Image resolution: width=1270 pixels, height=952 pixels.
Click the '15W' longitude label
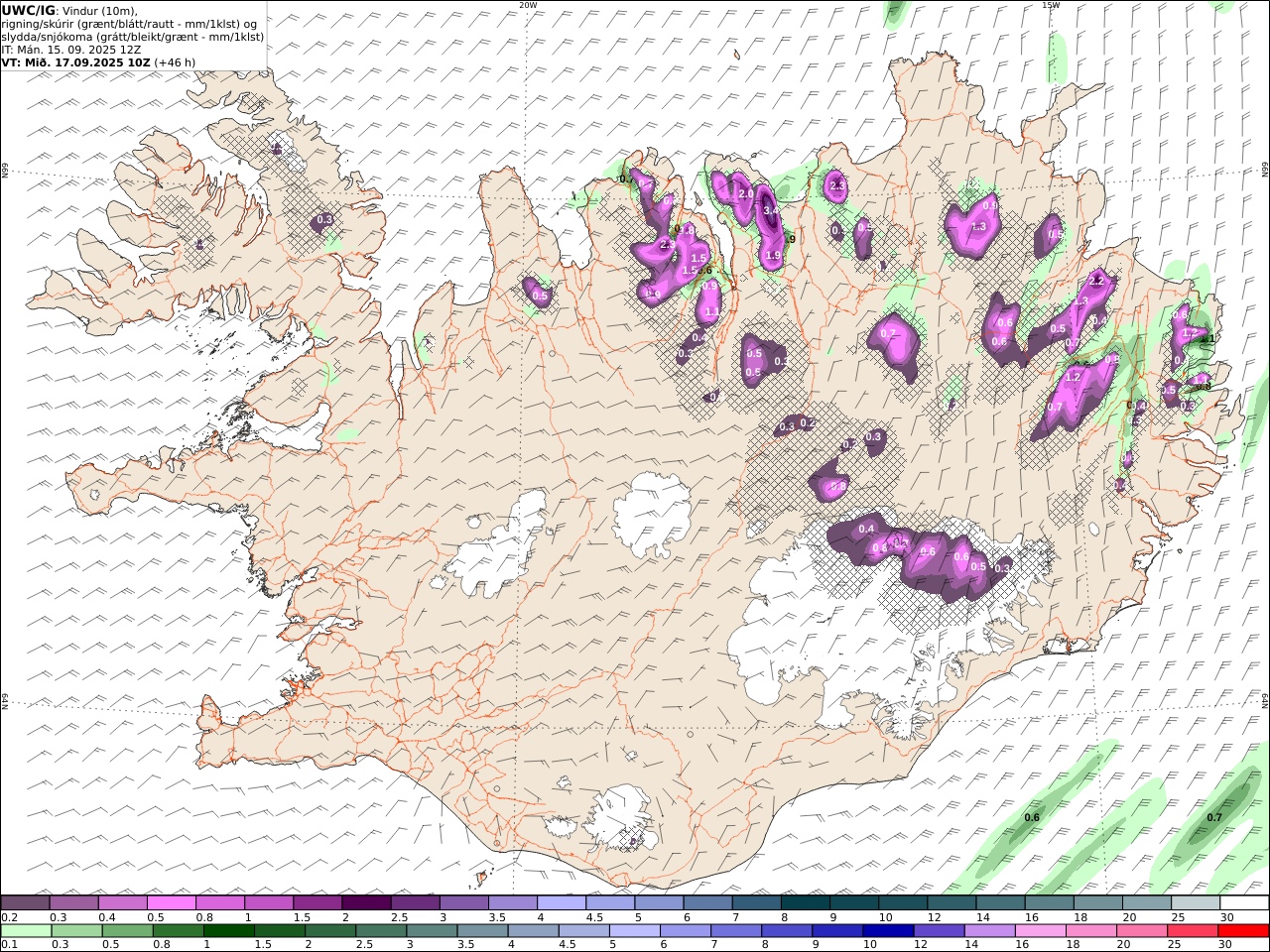(1051, 5)
